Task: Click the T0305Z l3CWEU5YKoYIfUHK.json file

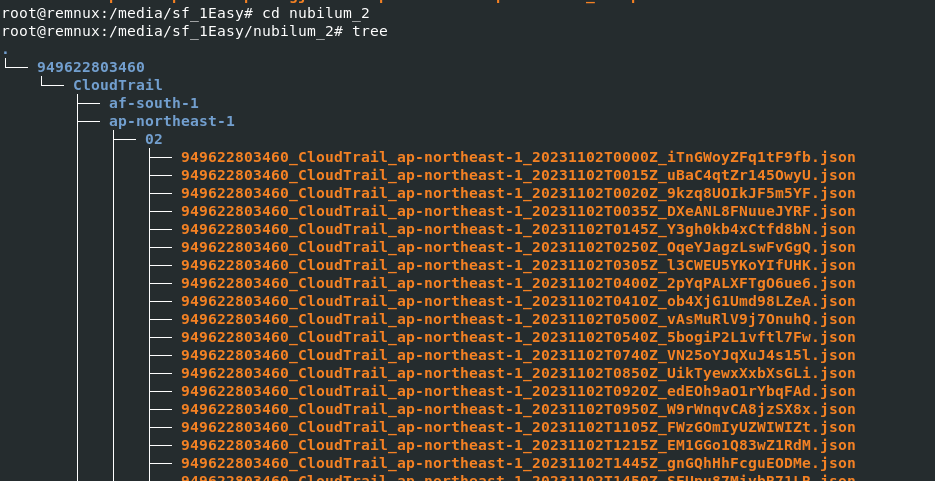Action: [x=518, y=265]
